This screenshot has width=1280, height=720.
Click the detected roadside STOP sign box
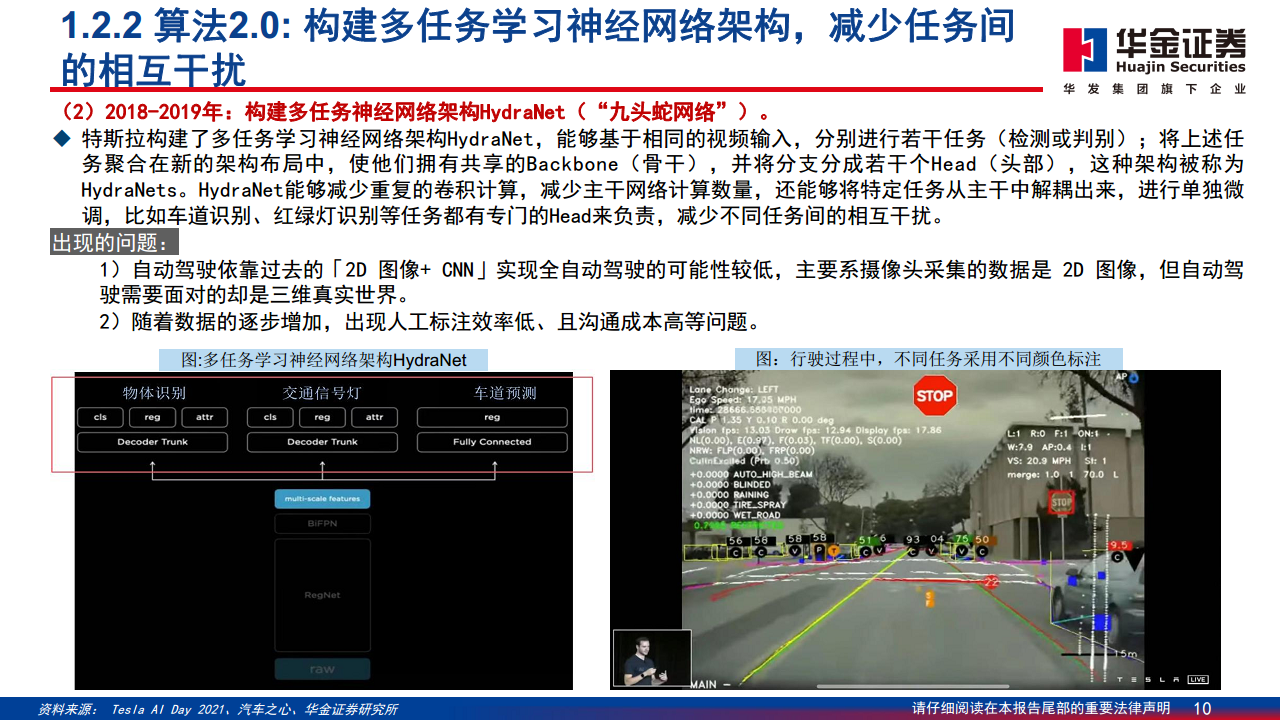click(x=1061, y=501)
